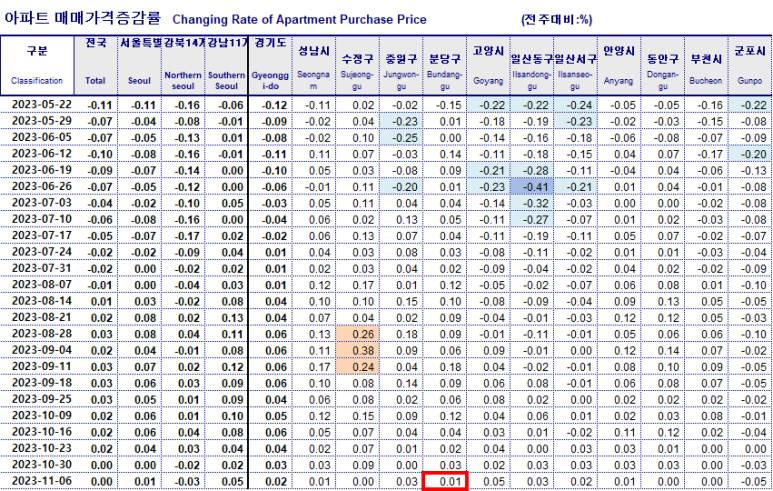Select the Dongan-gu column header
This screenshot has width=773, height=491.
(663, 66)
